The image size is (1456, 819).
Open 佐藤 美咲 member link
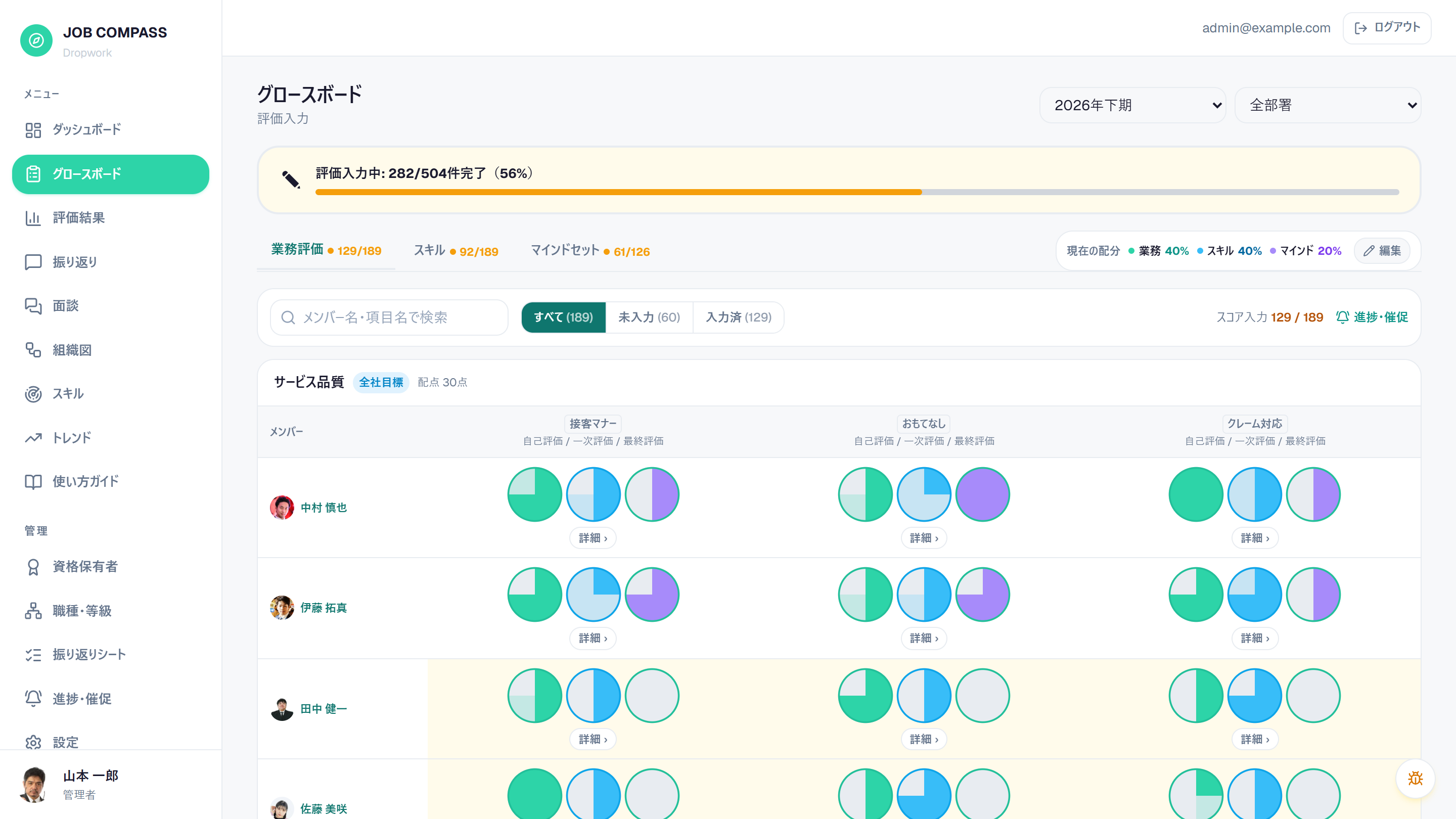tap(324, 809)
